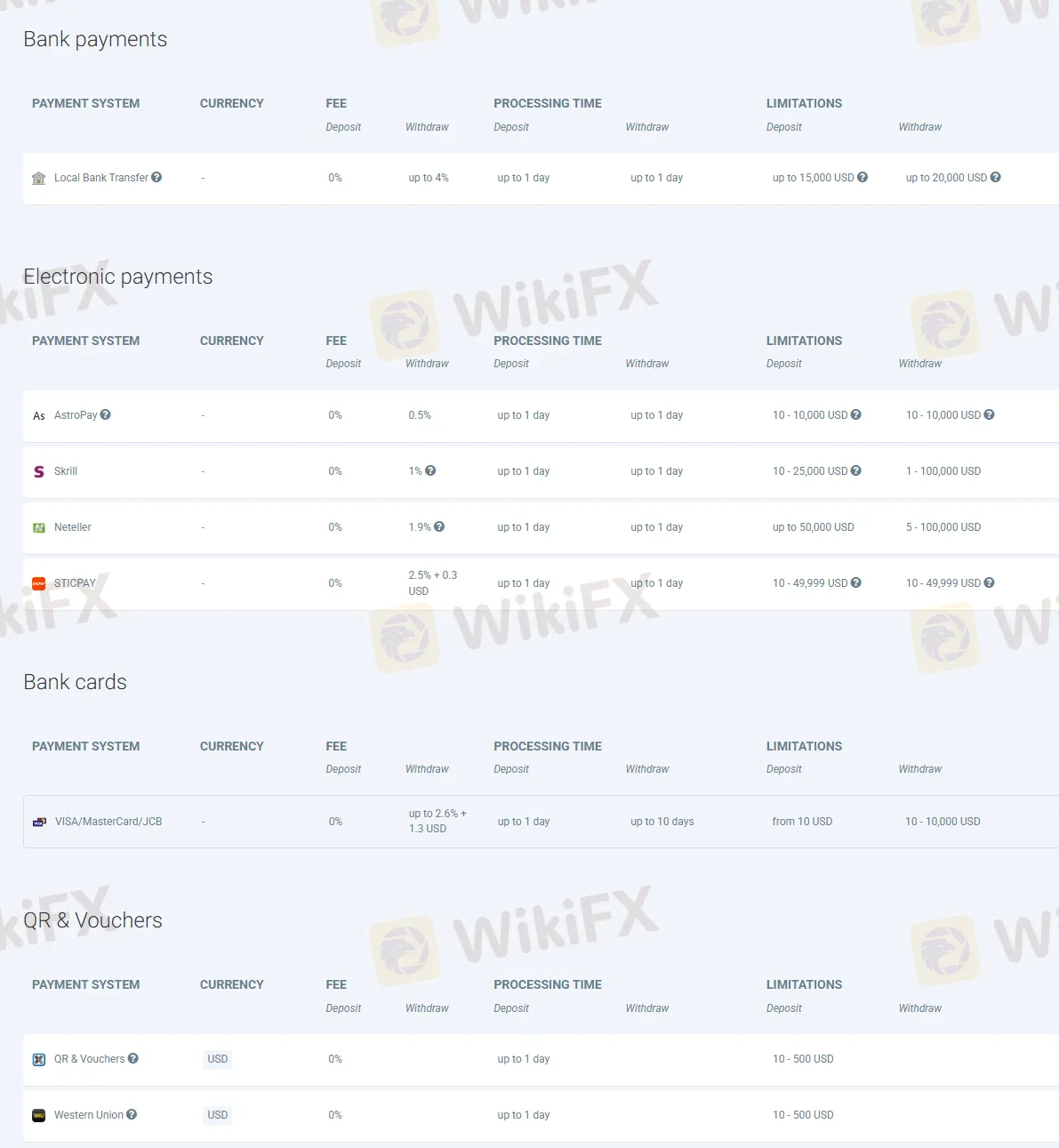Click the AstroPay logo icon
Image resolution: width=1059 pixels, height=1148 pixels.
pos(38,416)
